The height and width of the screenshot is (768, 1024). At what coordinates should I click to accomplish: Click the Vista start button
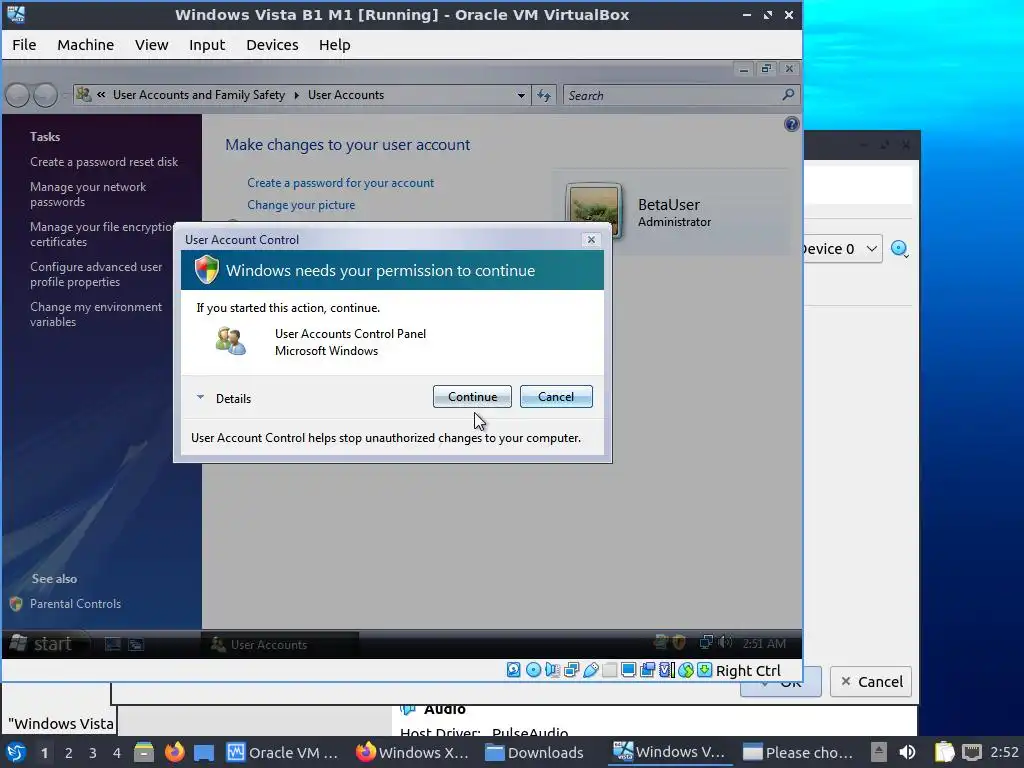[42, 644]
